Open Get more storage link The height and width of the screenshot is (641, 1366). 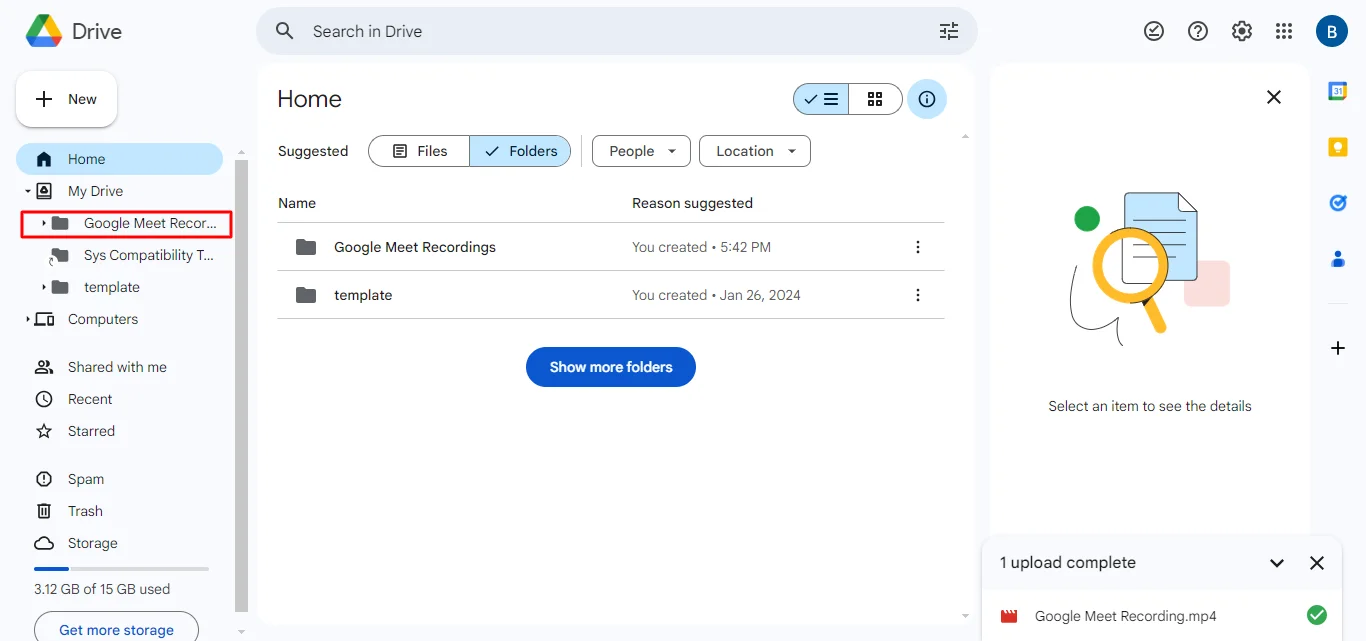pyautogui.click(x=115, y=628)
